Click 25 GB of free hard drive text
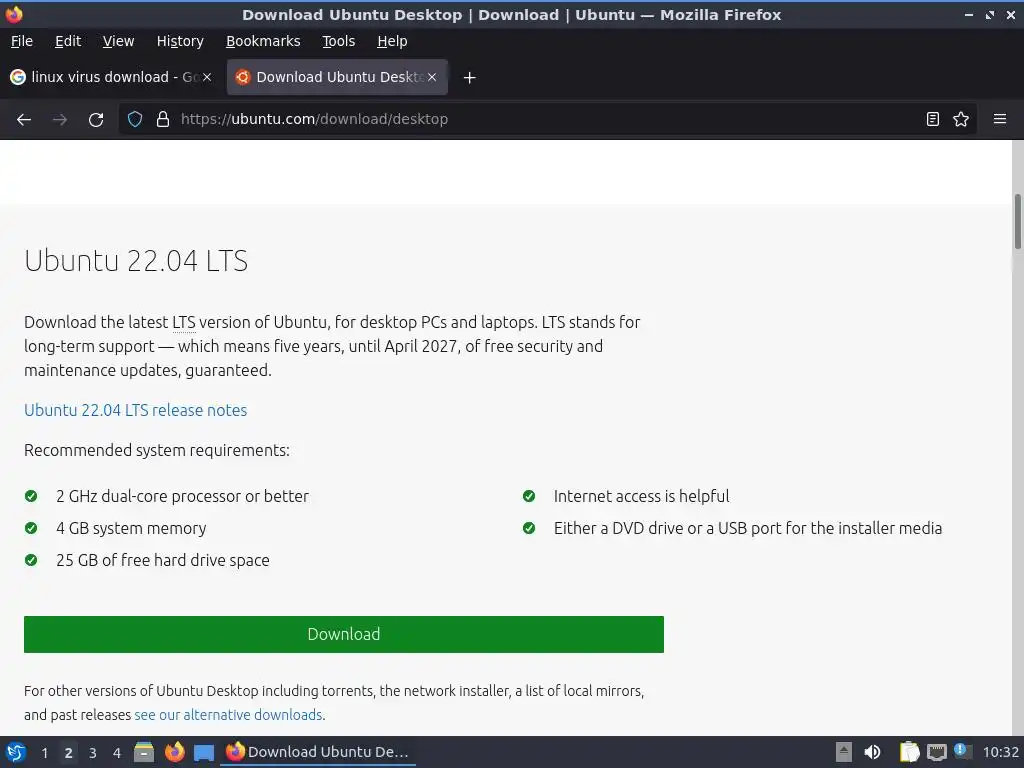The height and width of the screenshot is (768, 1024). click(163, 560)
